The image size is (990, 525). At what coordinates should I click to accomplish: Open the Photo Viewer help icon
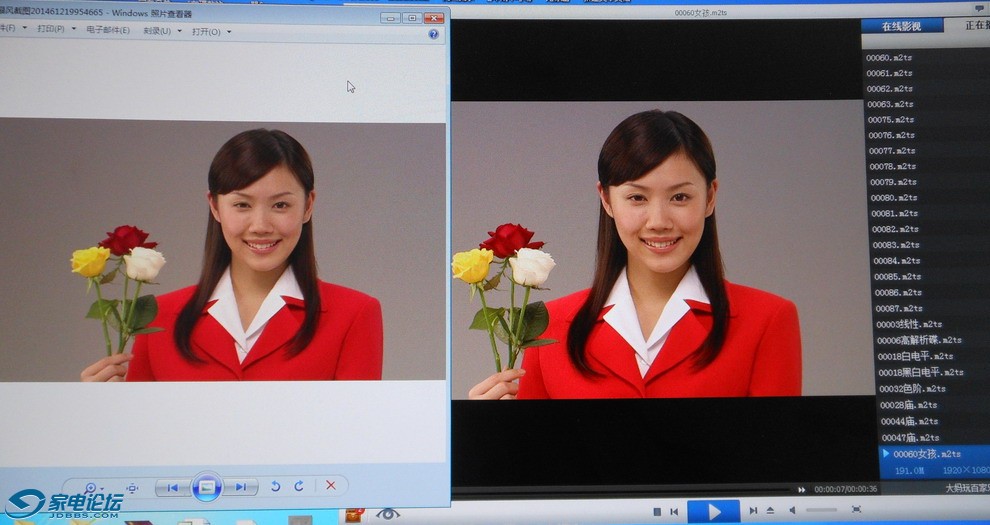coord(434,33)
